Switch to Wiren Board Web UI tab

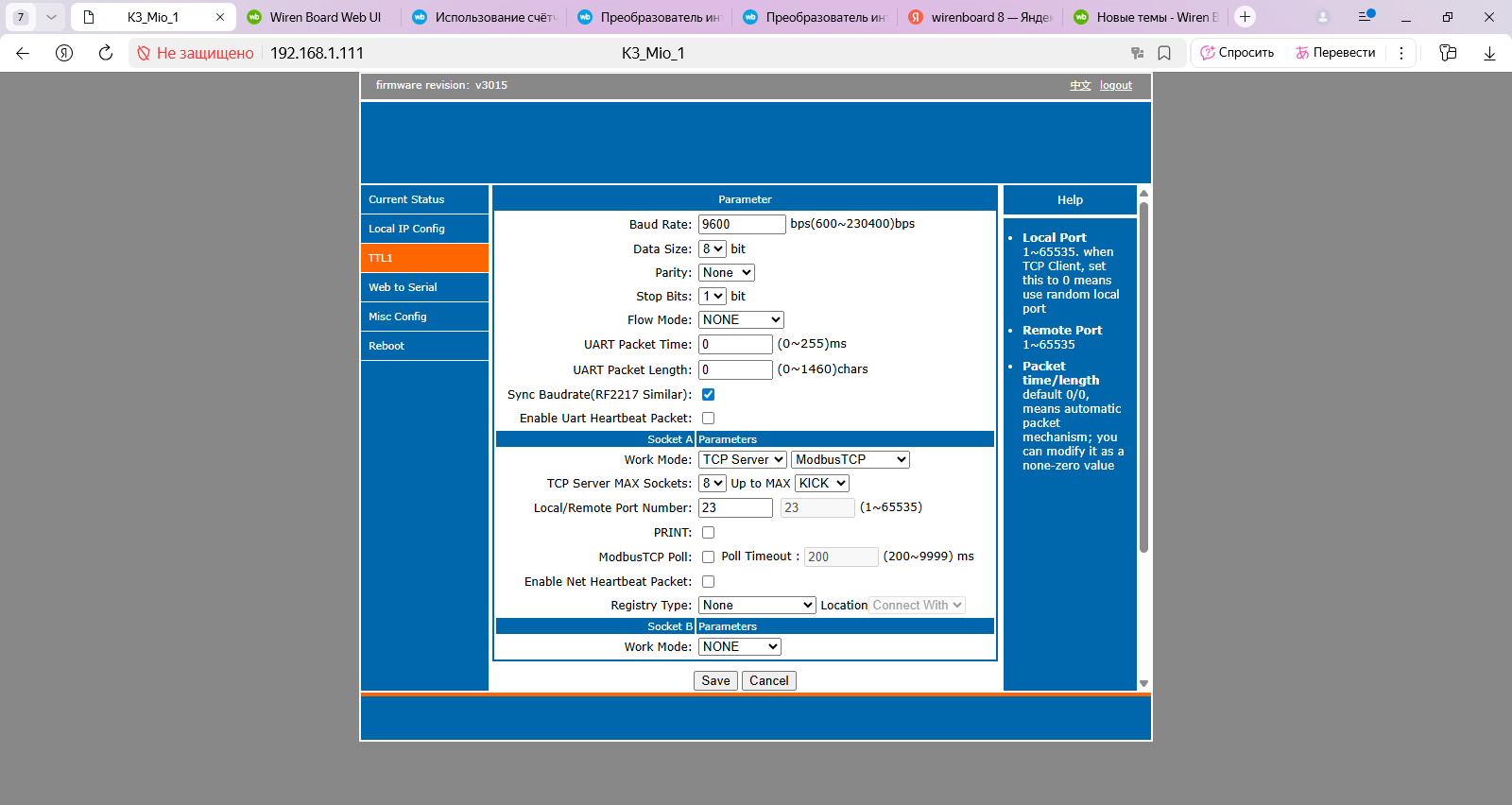pos(316,17)
